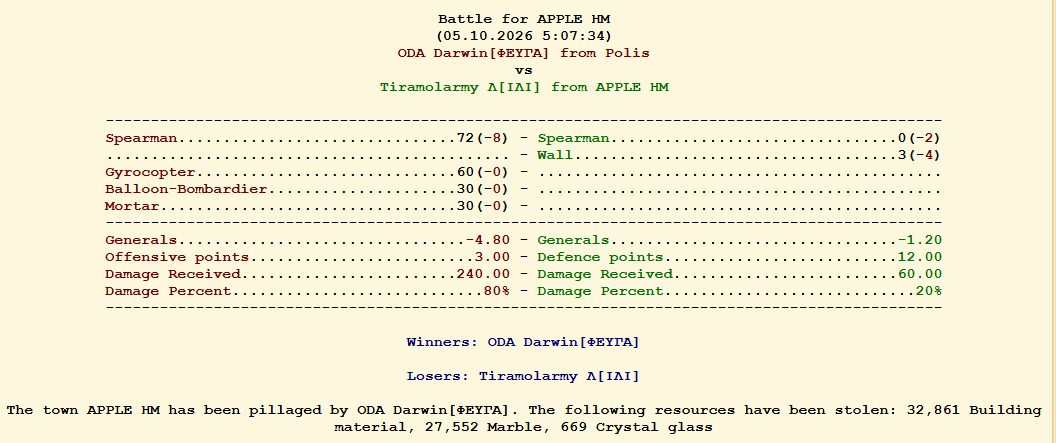Image resolution: width=1056 pixels, height=443 pixels.
Task: Click the Offensive points 3.00 line
Action: coord(307,257)
